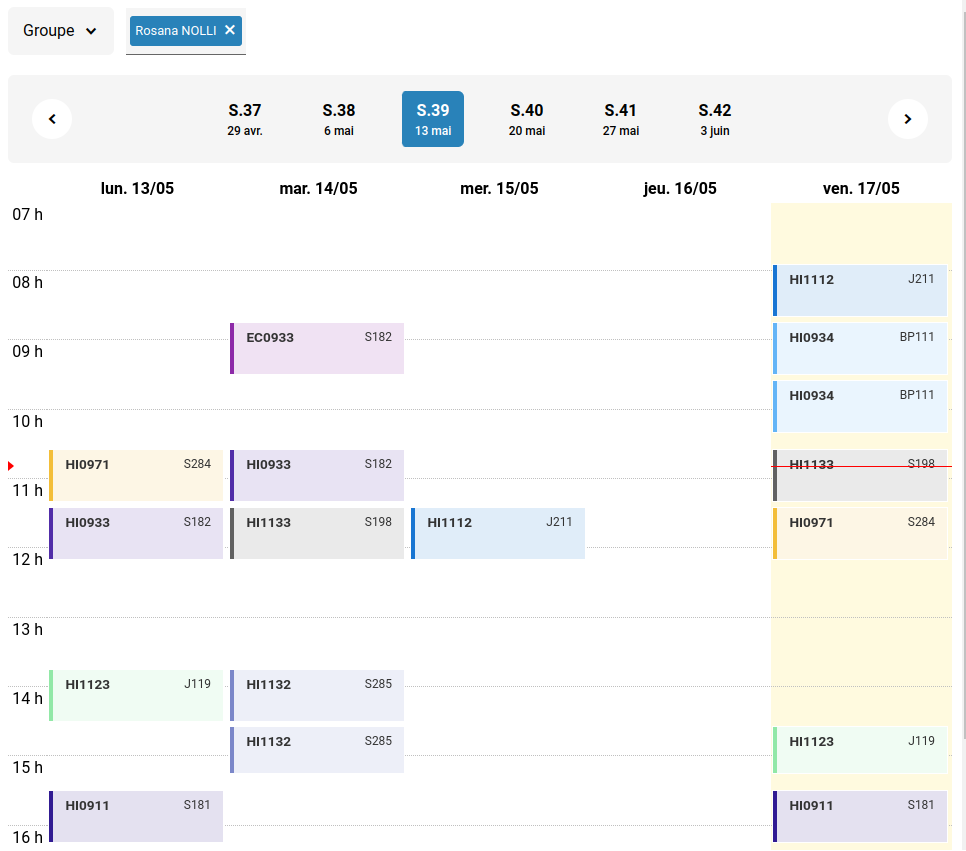Open Monday's HI0971 event in S284
966x851 pixels.
136,475
